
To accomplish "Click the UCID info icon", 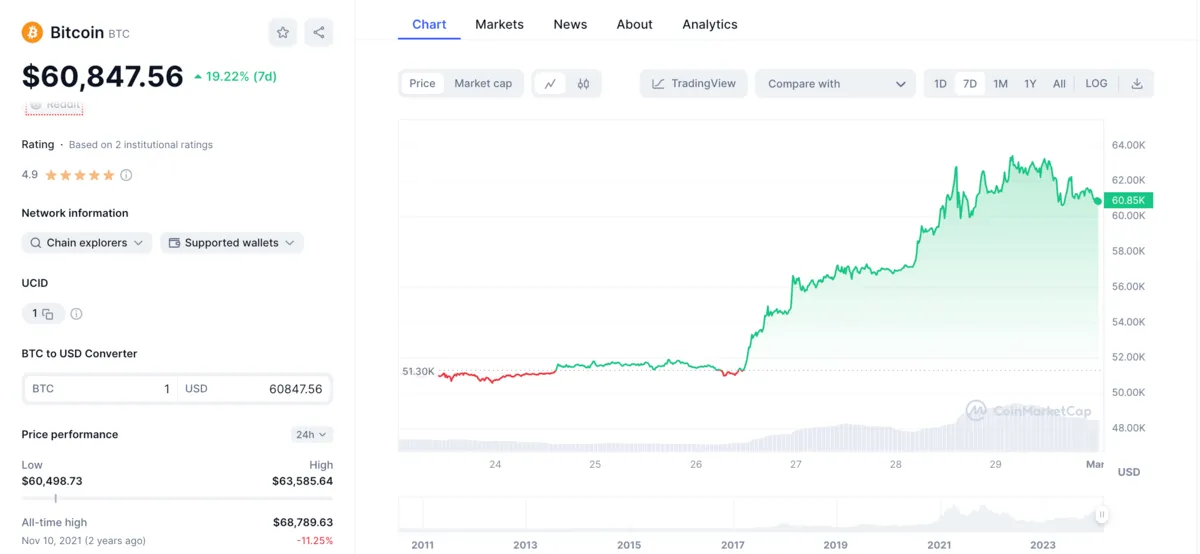I will coord(76,314).
